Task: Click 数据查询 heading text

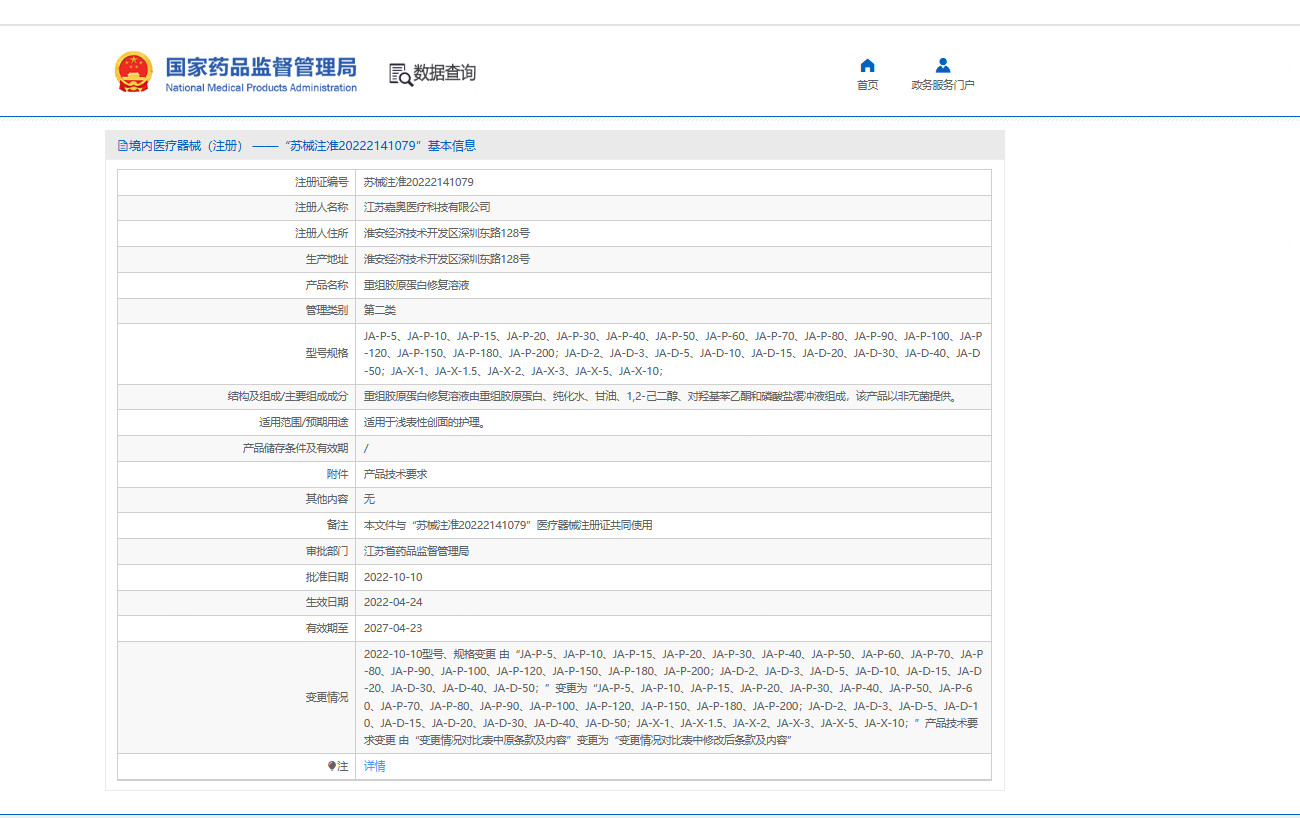Action: 445,73
